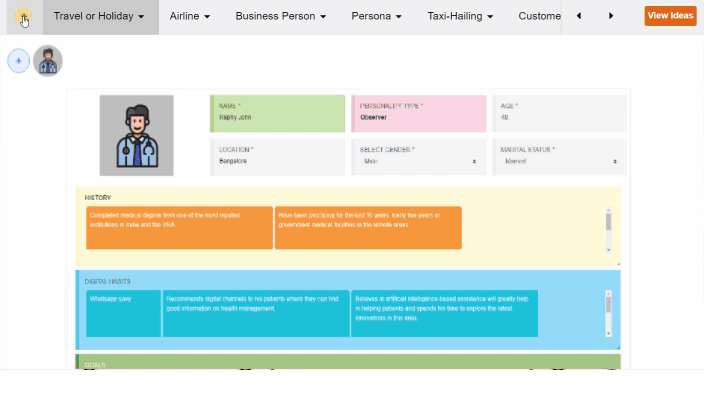This screenshot has height=418, width=704.
Task: Click the large doctor profile picture
Action: pyautogui.click(x=137, y=135)
